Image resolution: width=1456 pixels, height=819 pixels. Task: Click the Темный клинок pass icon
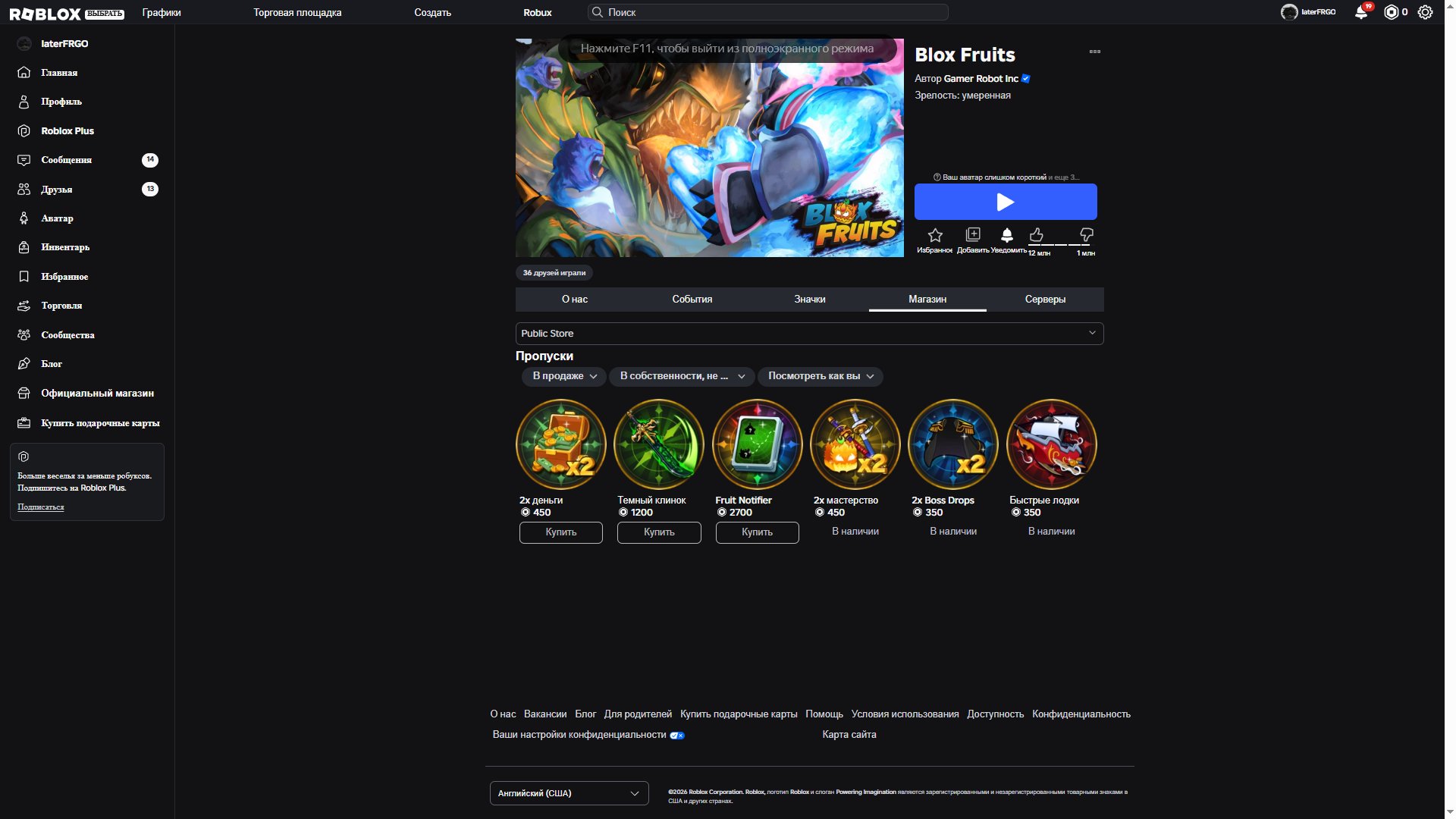coord(659,444)
